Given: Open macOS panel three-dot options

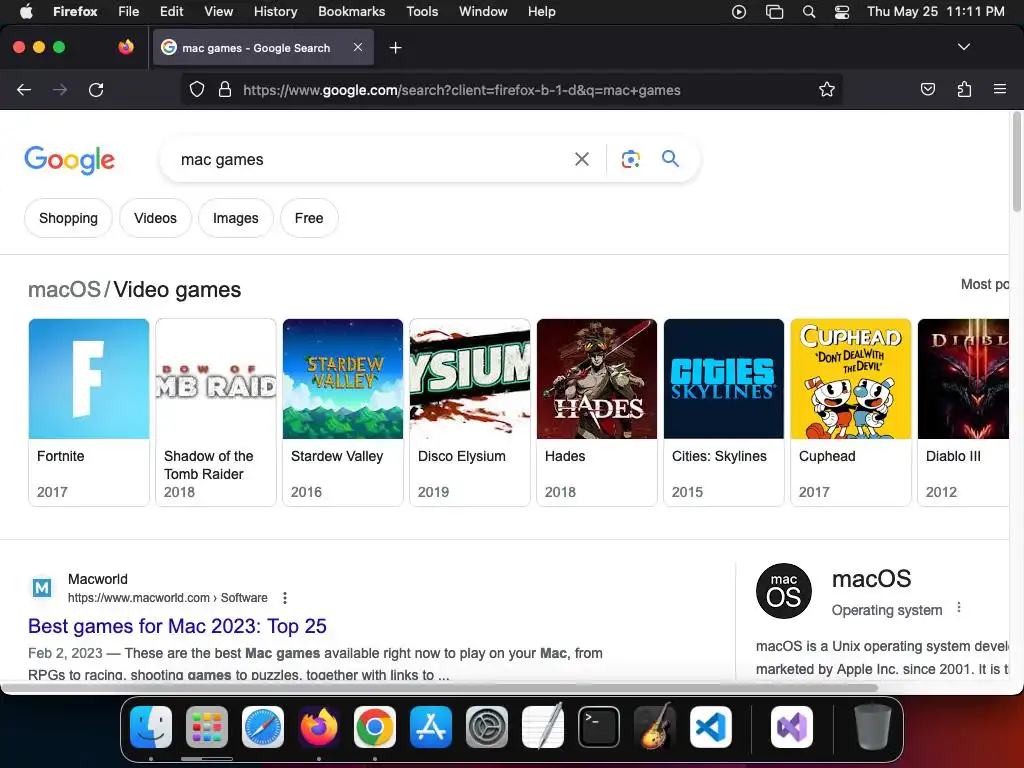Looking at the screenshot, I should coord(959,607).
